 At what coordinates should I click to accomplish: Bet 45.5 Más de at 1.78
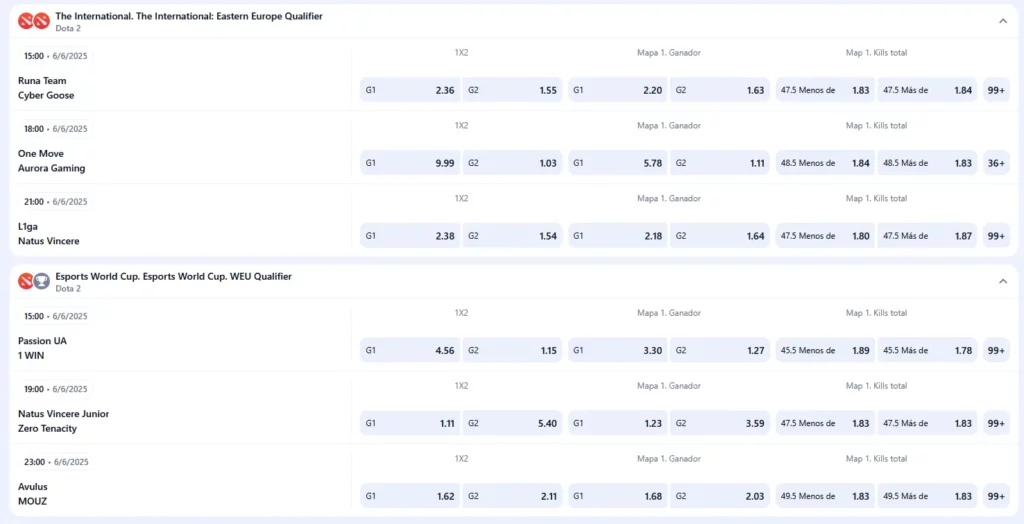(x=927, y=350)
